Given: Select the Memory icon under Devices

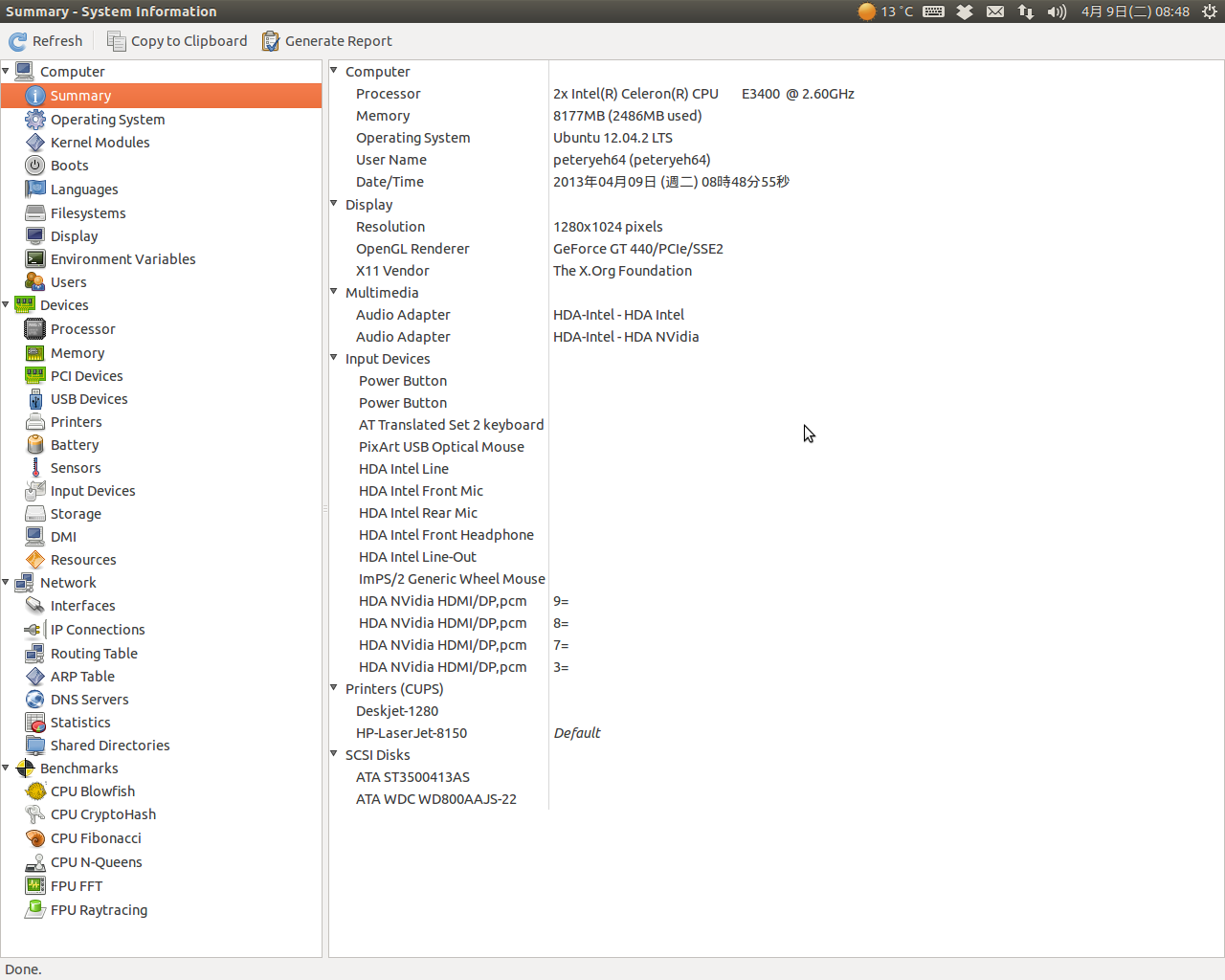Looking at the screenshot, I should coord(35,353).
